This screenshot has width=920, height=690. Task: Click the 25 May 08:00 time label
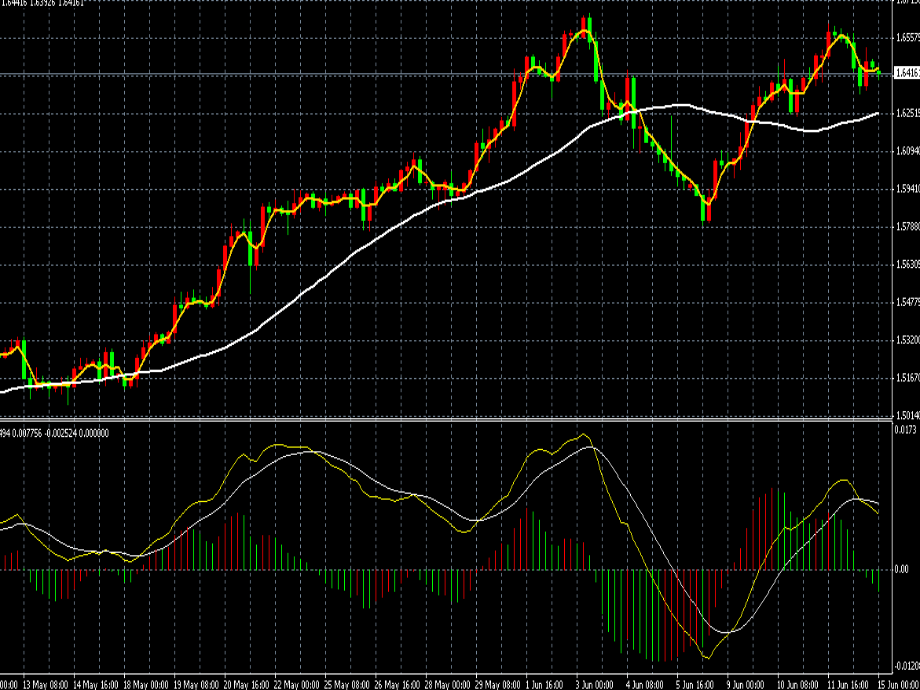[x=347, y=685]
